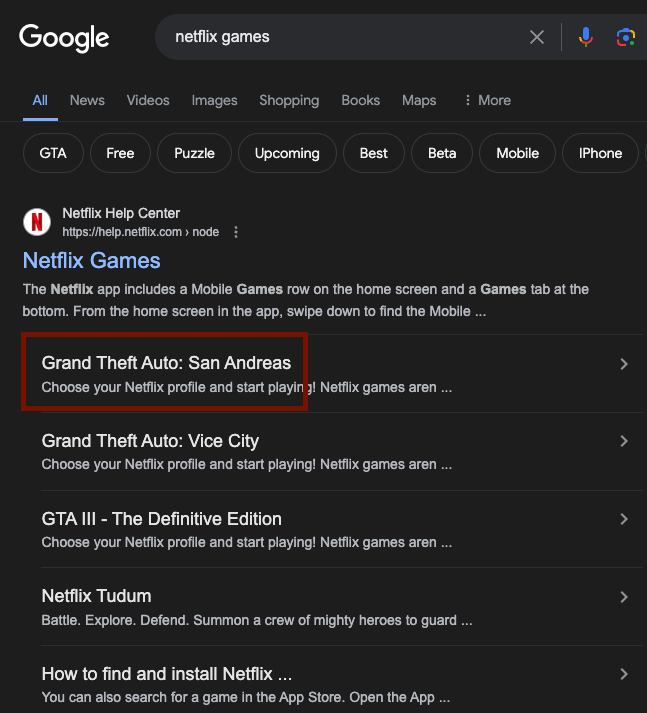The image size is (647, 713).
Task: Open the Netflix Tudum sitelink
Action: [96, 596]
